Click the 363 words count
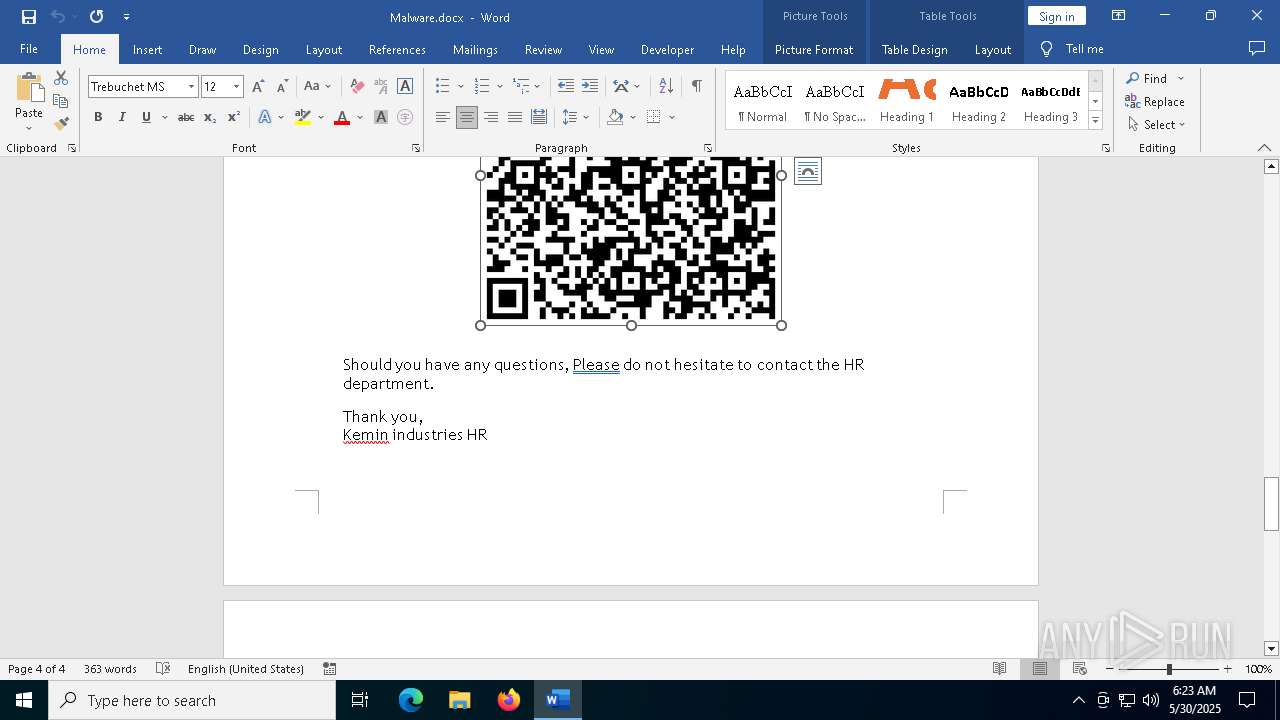 point(110,669)
